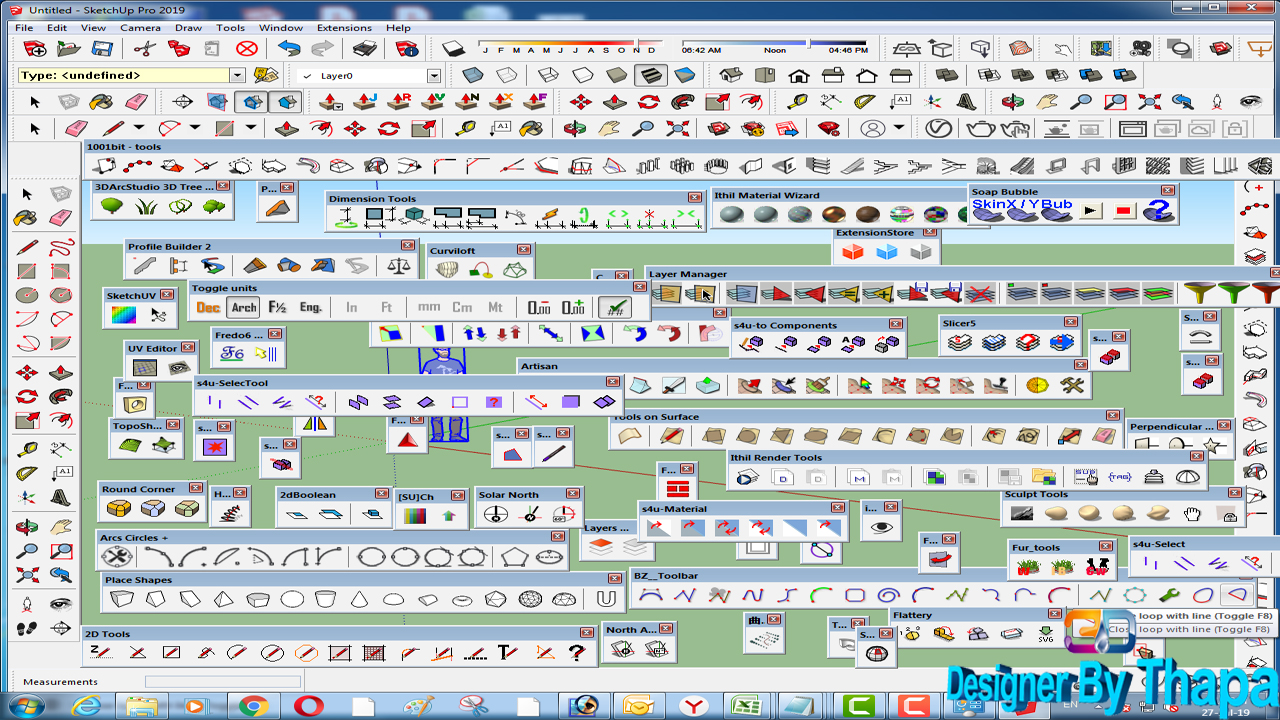Click the question mark in 2D Tools

[x=576, y=652]
